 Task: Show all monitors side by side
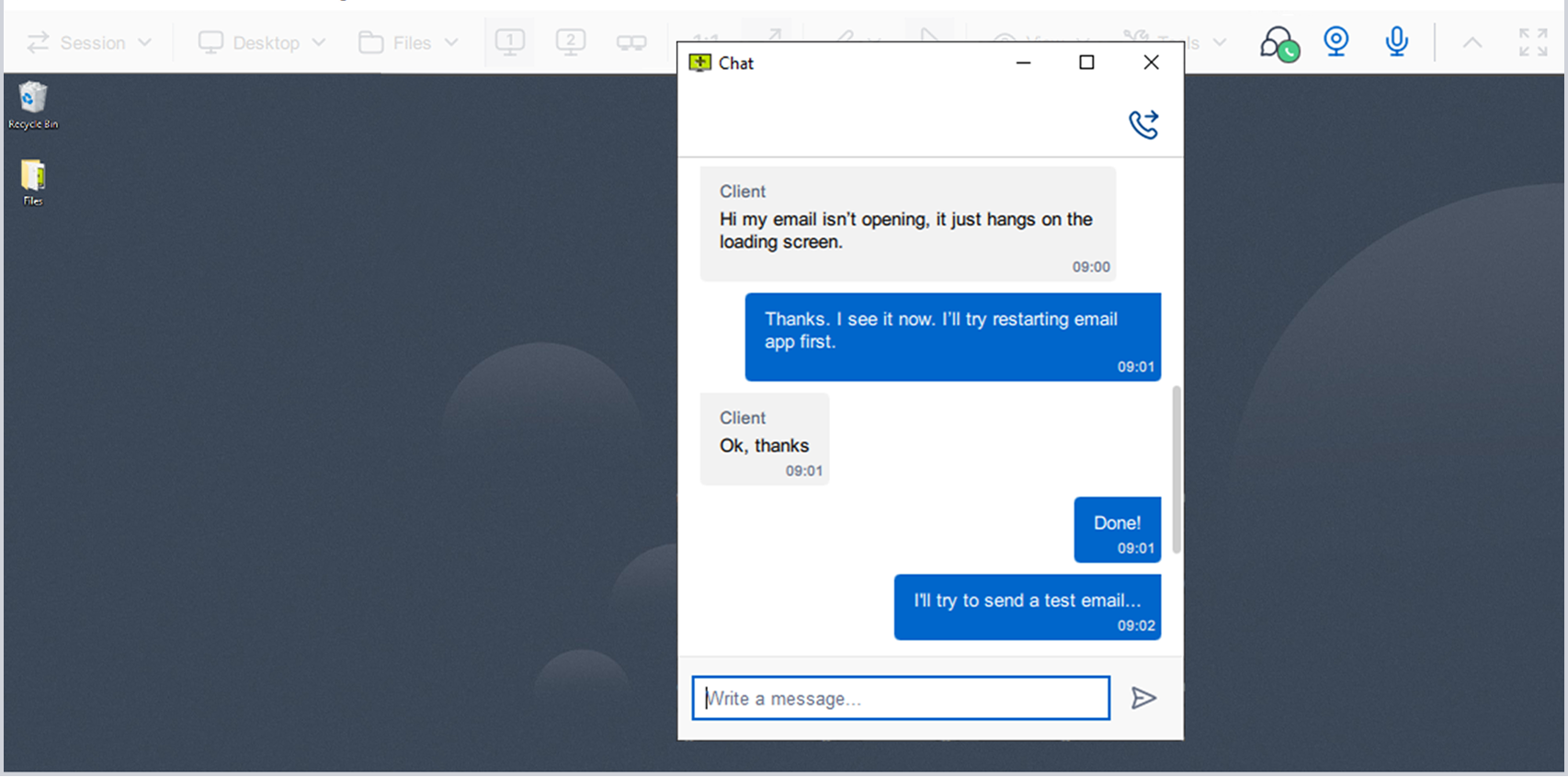coord(631,42)
